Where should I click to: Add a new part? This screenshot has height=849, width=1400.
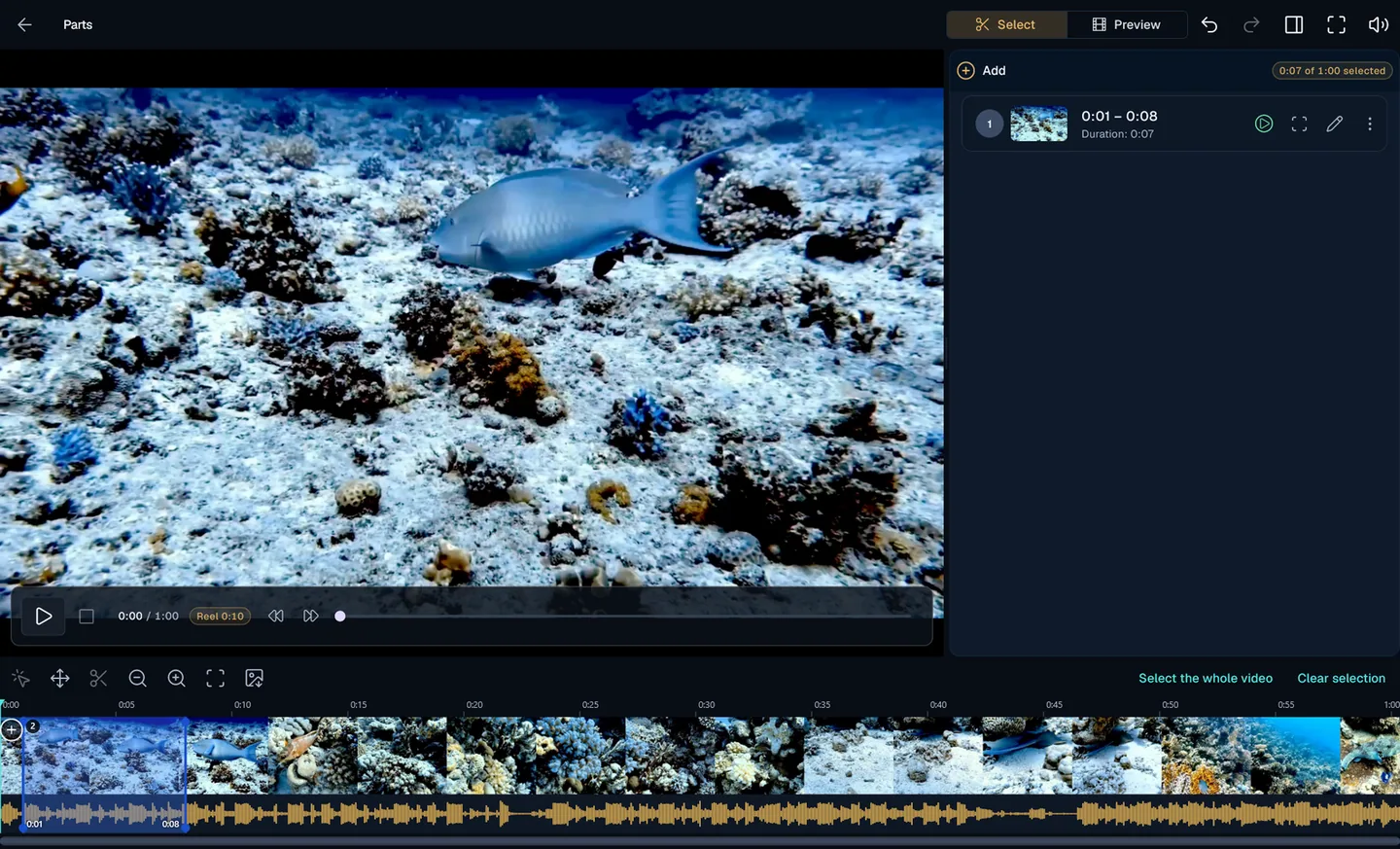(982, 70)
